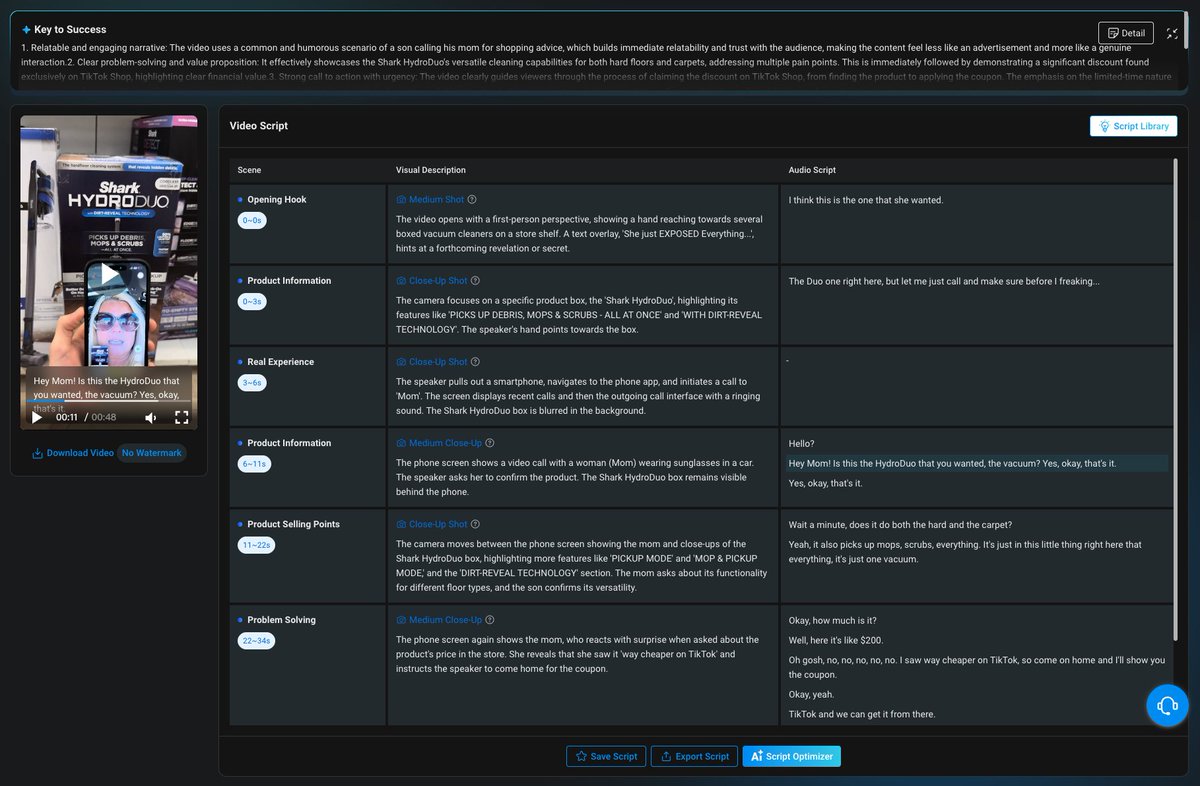Click the AI icon on Script Optimizer button

[756, 756]
